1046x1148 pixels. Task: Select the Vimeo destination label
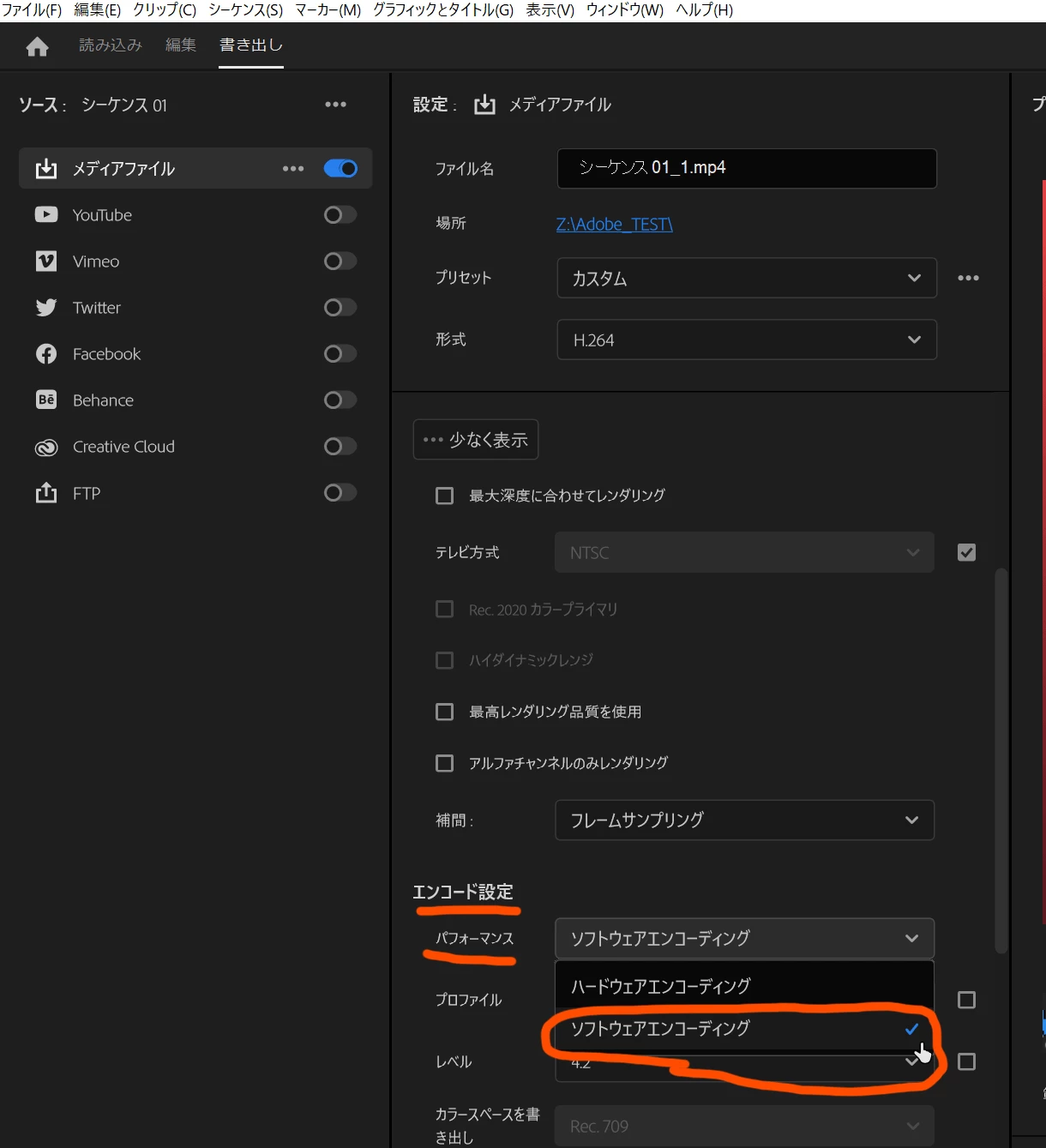pos(96,261)
